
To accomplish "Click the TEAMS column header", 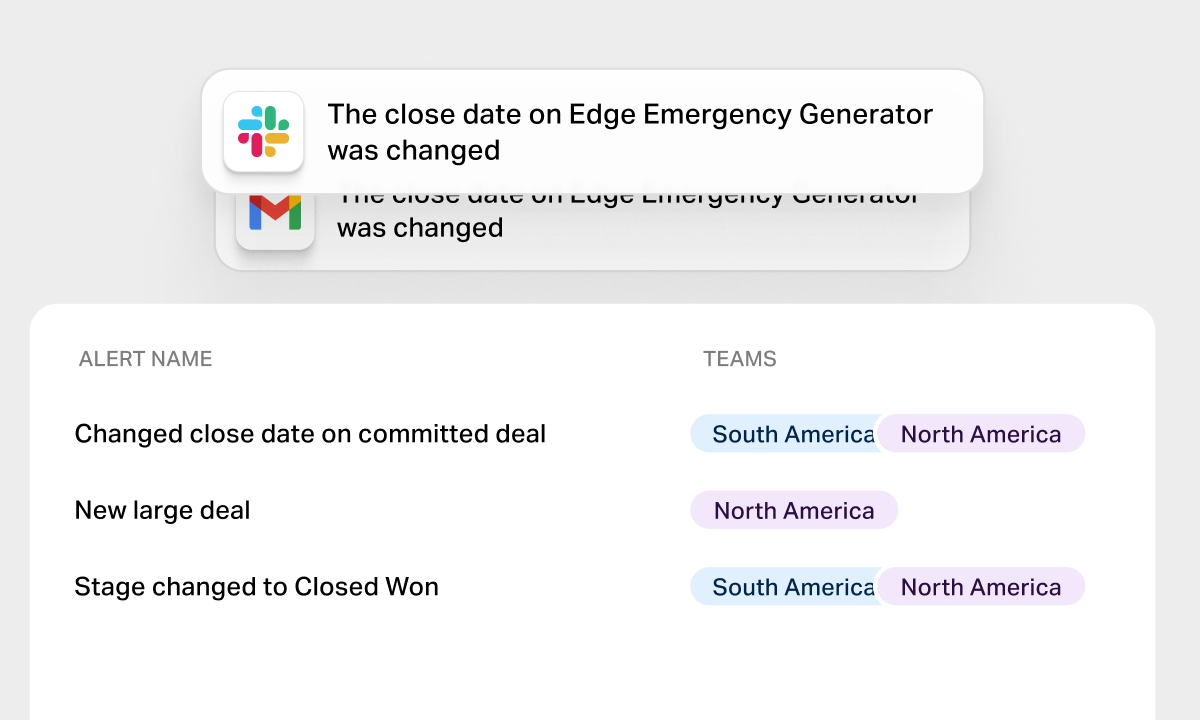I will click(740, 358).
